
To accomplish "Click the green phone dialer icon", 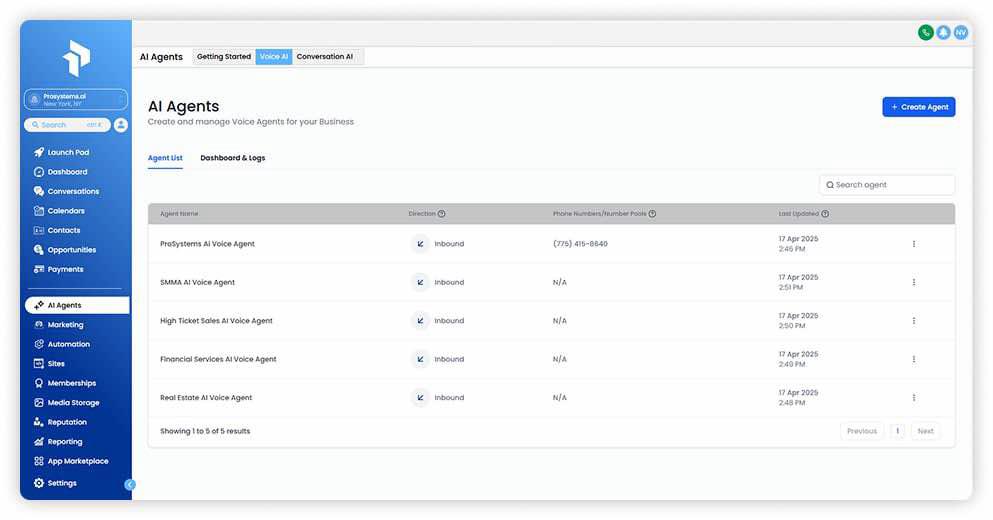I will click(925, 32).
